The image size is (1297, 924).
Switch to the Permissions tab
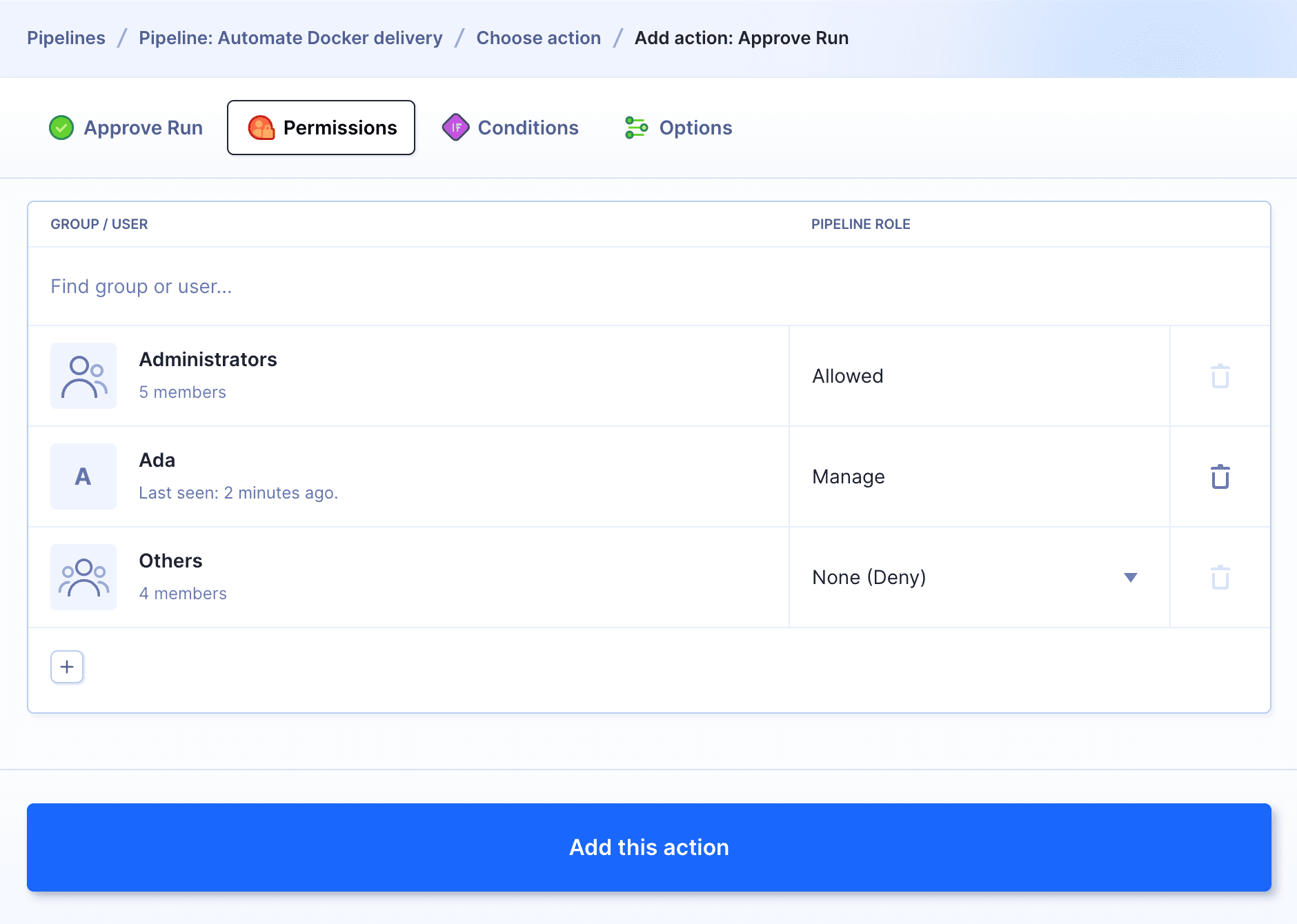(x=321, y=128)
